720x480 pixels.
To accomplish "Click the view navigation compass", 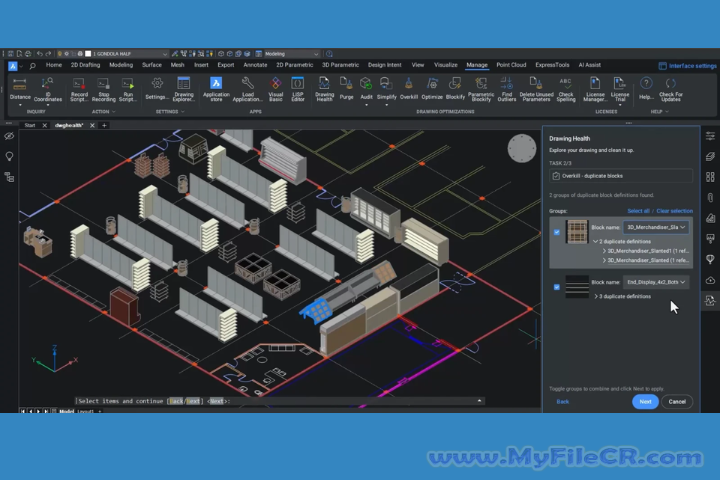I will tap(522, 148).
